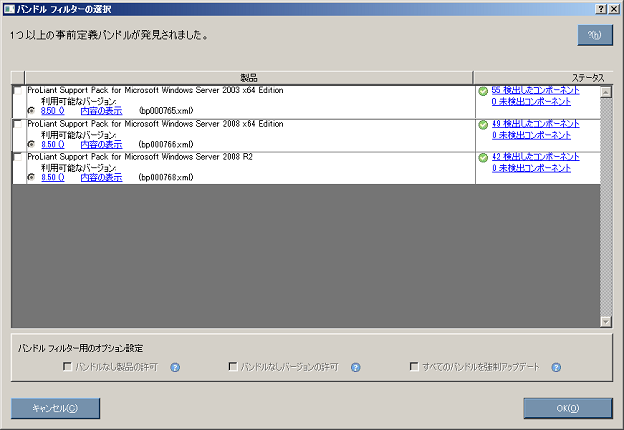Check the Windows Server 2008 x64 bundle checkbox
The width and height of the screenshot is (624, 430).
18,124
